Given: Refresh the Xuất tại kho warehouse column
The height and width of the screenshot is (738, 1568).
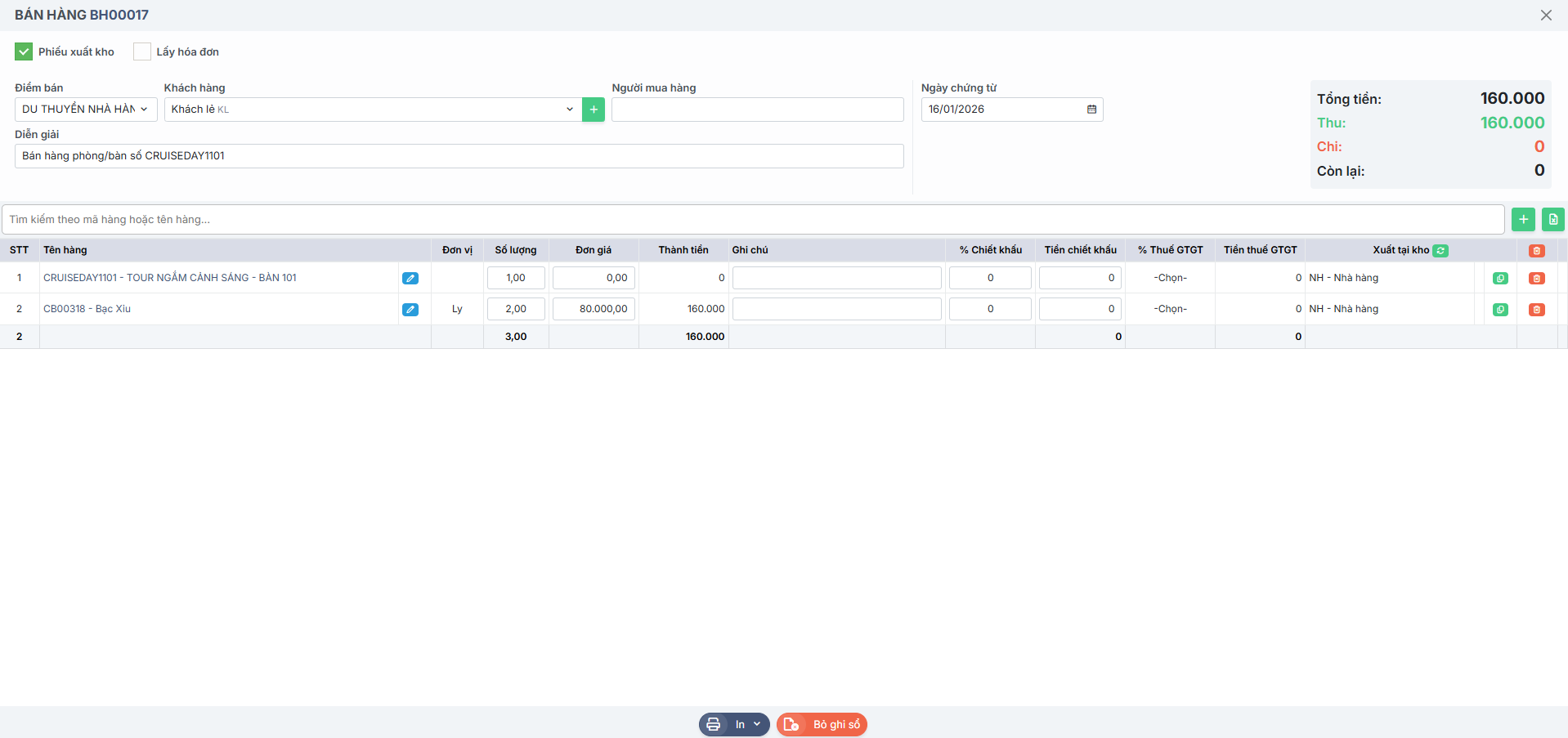Looking at the screenshot, I should [1440, 251].
